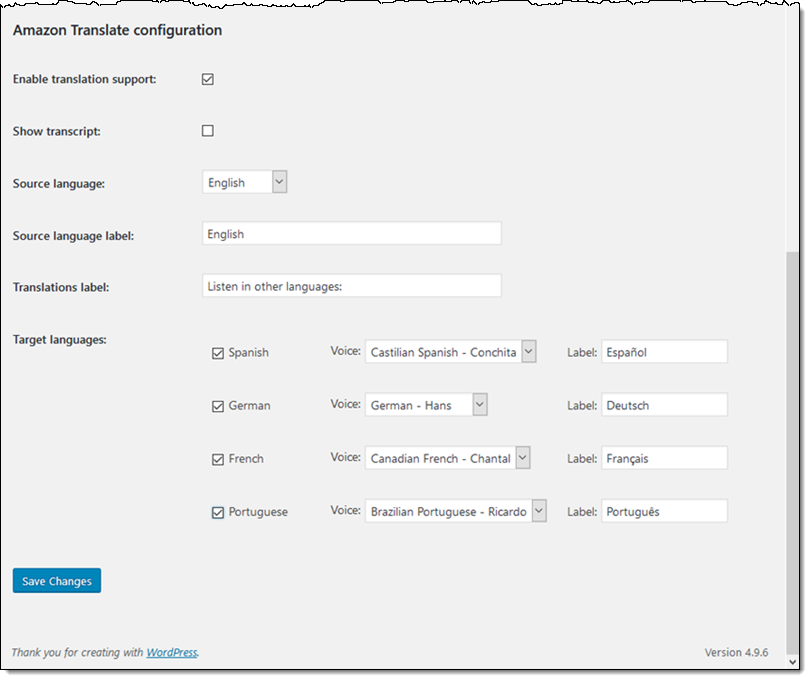This screenshot has width=810, height=680.
Task: Open German - Hans voice dropdown
Action: point(426,405)
